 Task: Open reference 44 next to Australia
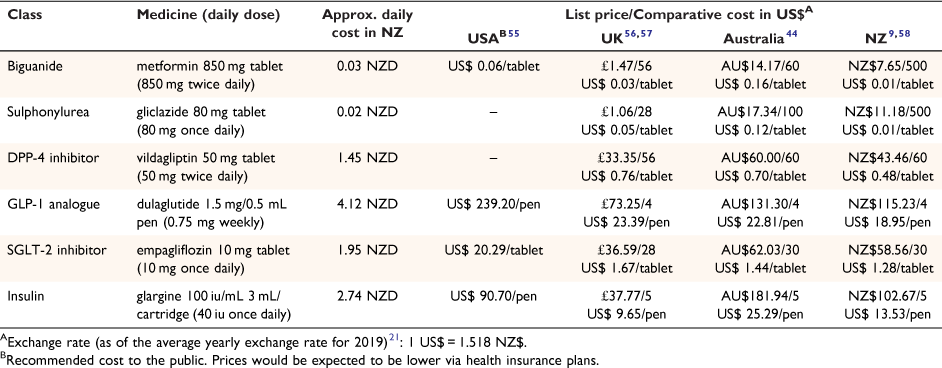tap(791, 34)
